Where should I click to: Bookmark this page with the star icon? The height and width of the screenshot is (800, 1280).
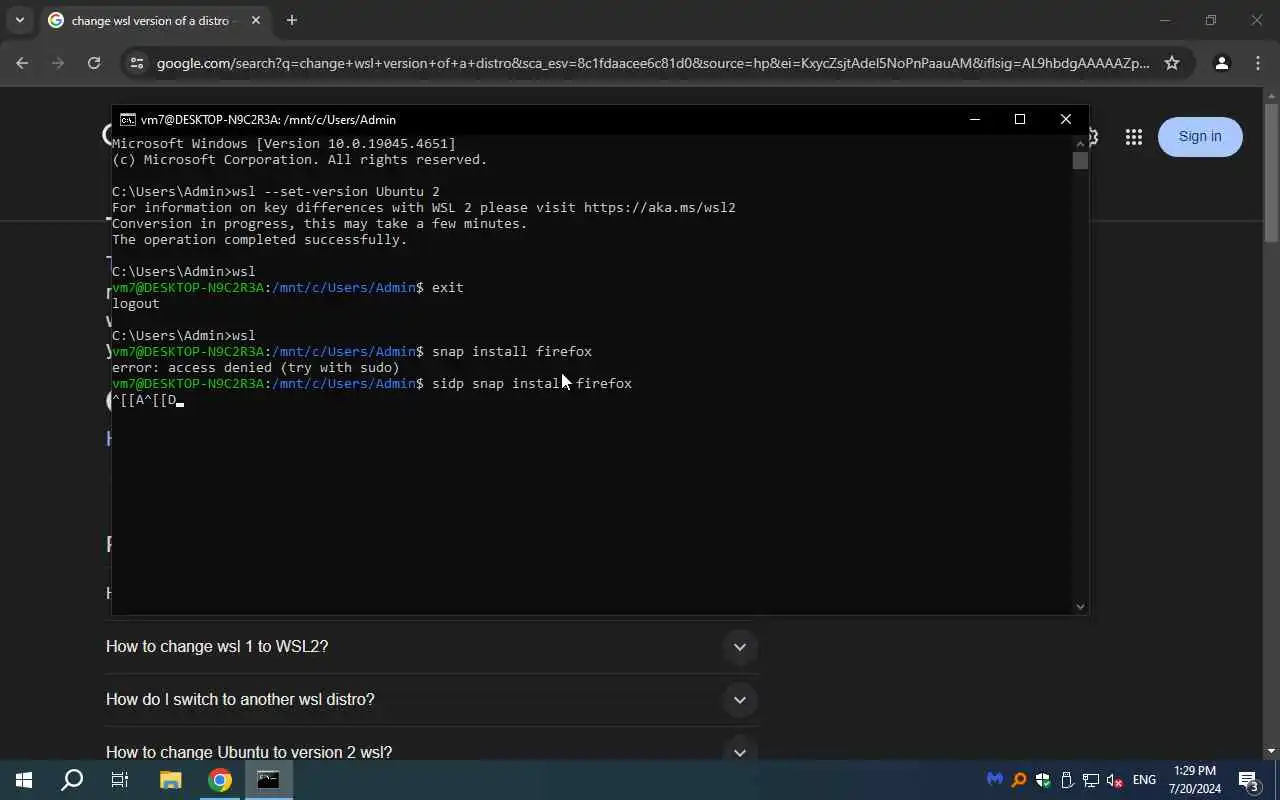(x=1172, y=63)
